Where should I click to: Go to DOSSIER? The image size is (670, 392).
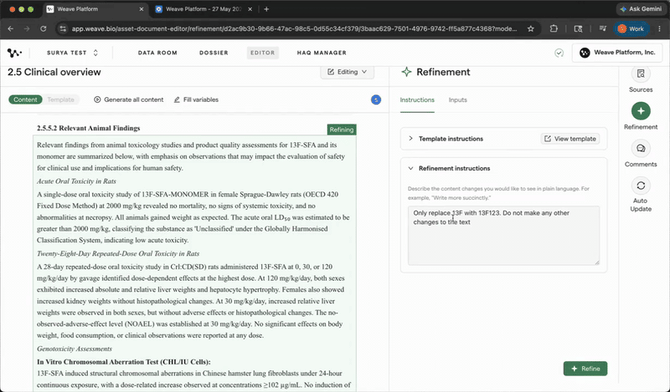(214, 53)
